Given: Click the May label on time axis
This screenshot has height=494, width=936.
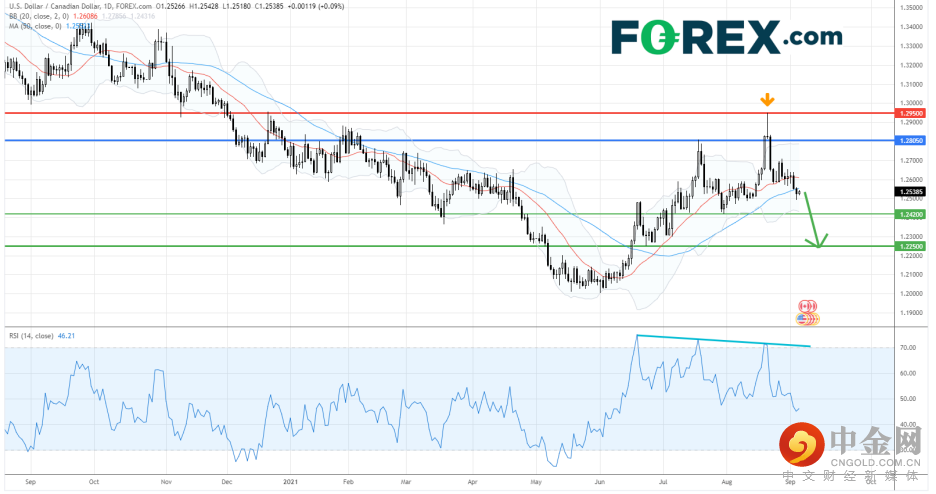Looking at the screenshot, I should click(x=535, y=481).
